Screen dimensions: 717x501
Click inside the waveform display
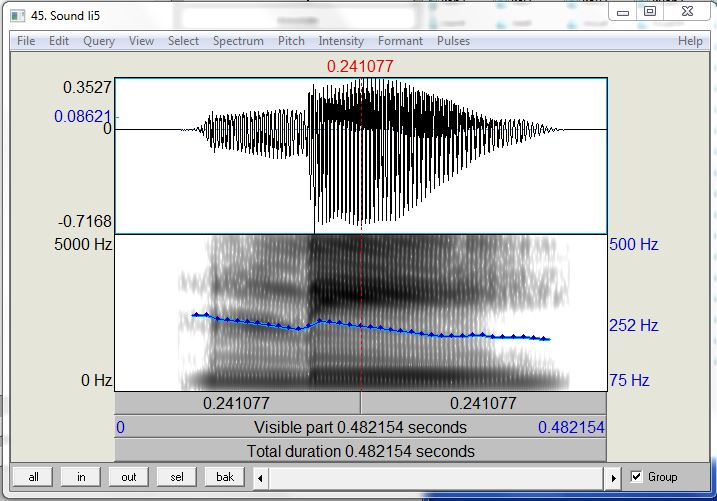[x=361, y=155]
